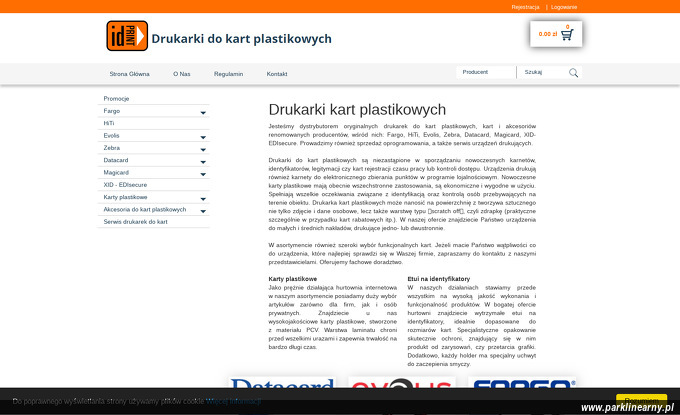This screenshot has width=680, height=415.
Task: Click the 0.00 zł cart total
Action: (548, 34)
